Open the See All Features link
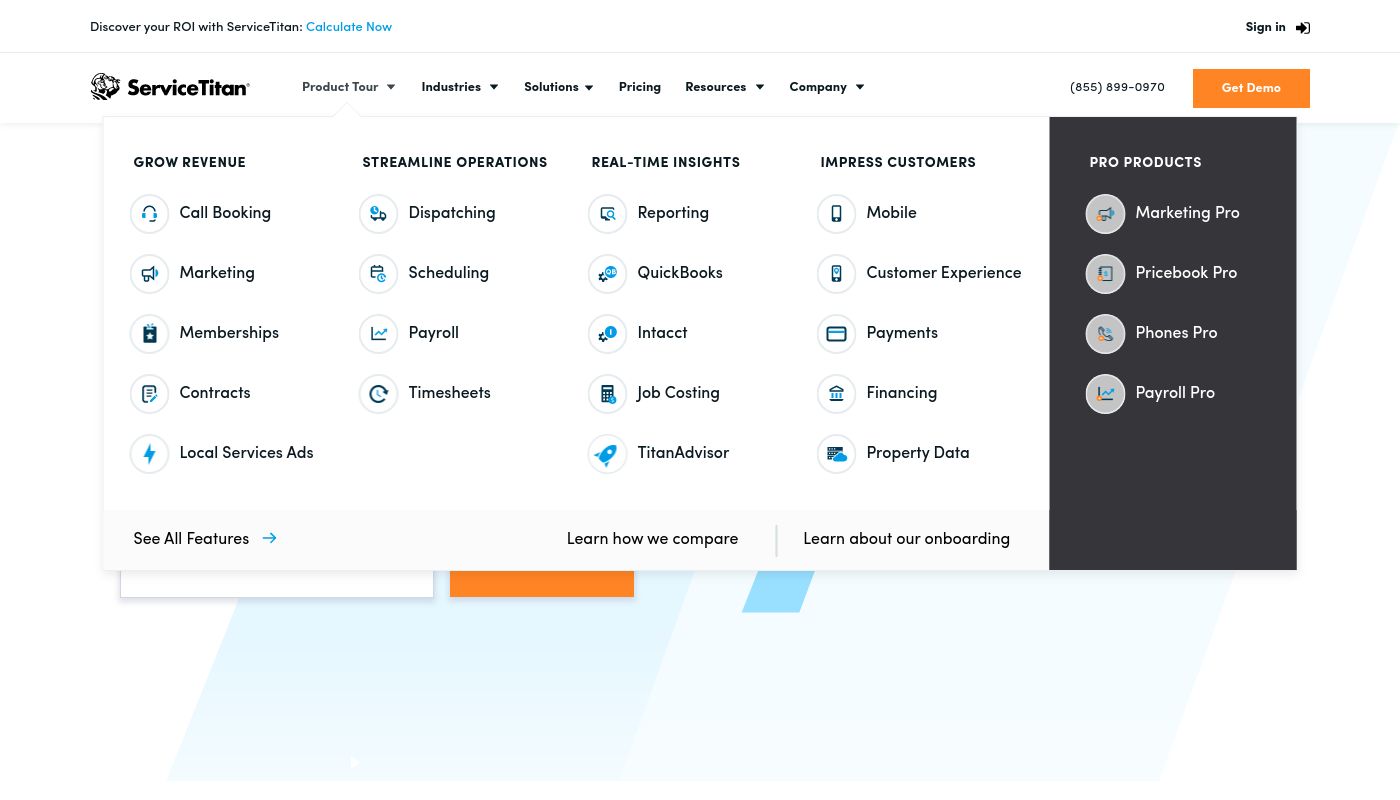The width and height of the screenshot is (1400, 800). 205,539
